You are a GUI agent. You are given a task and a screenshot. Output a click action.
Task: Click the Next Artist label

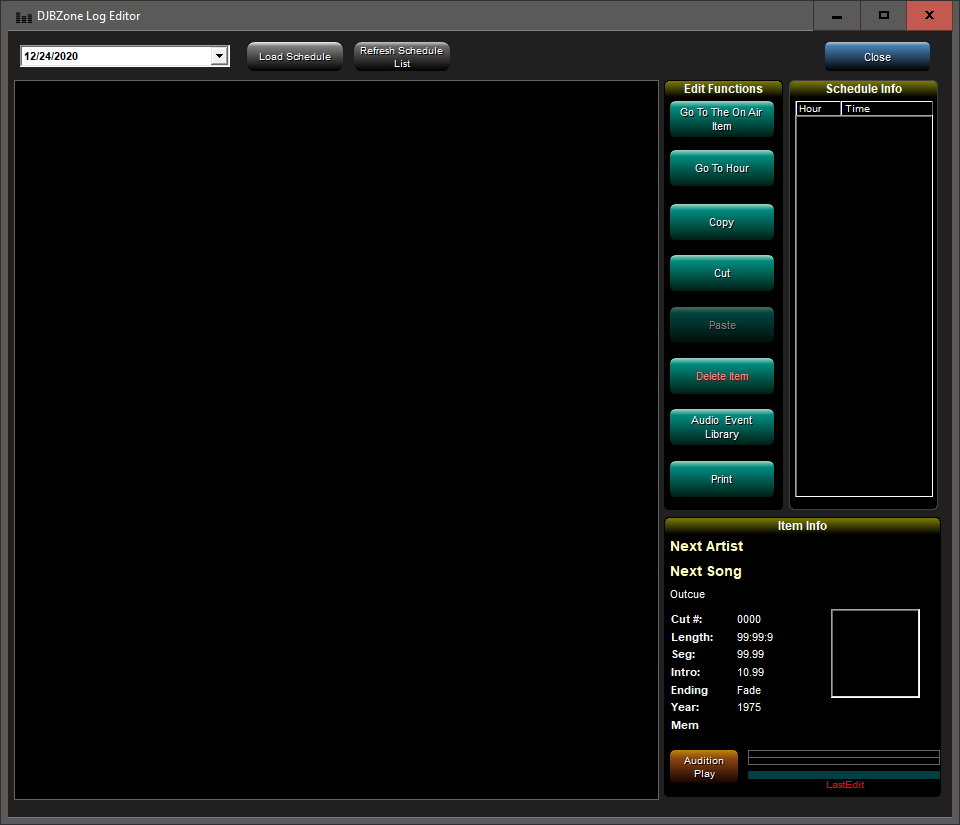pyautogui.click(x=707, y=546)
